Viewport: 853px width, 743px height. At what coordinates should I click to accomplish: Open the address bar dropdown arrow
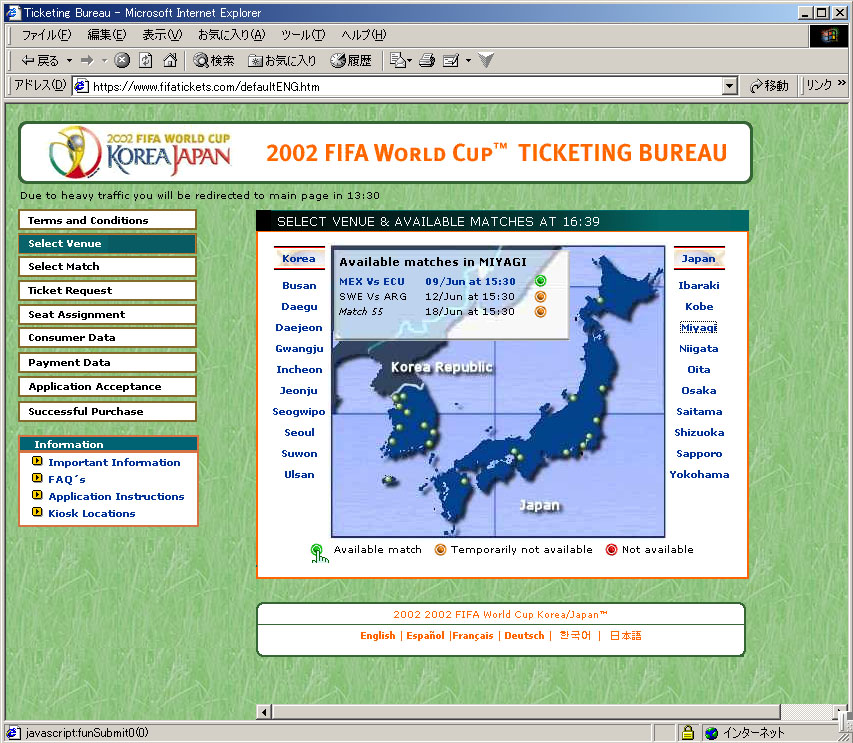click(x=730, y=86)
